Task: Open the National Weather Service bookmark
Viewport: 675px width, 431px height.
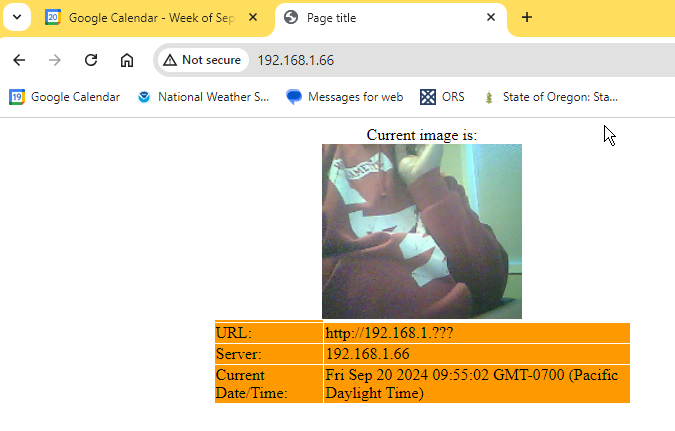Action: (x=204, y=97)
